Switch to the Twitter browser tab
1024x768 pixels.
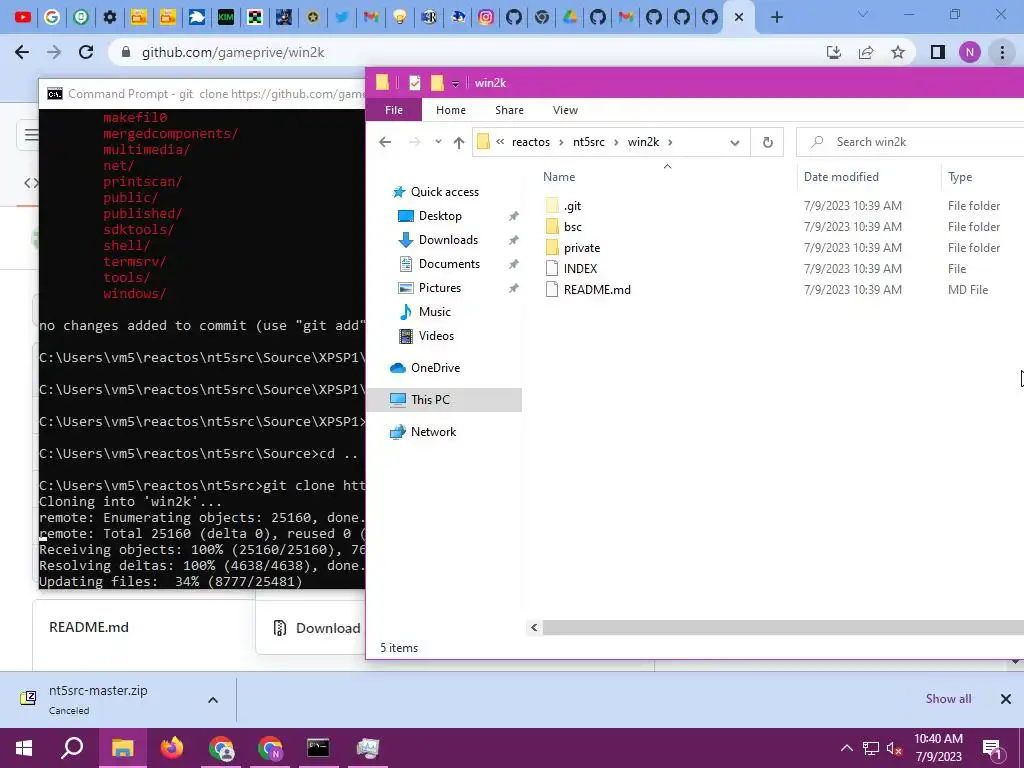[x=342, y=17]
